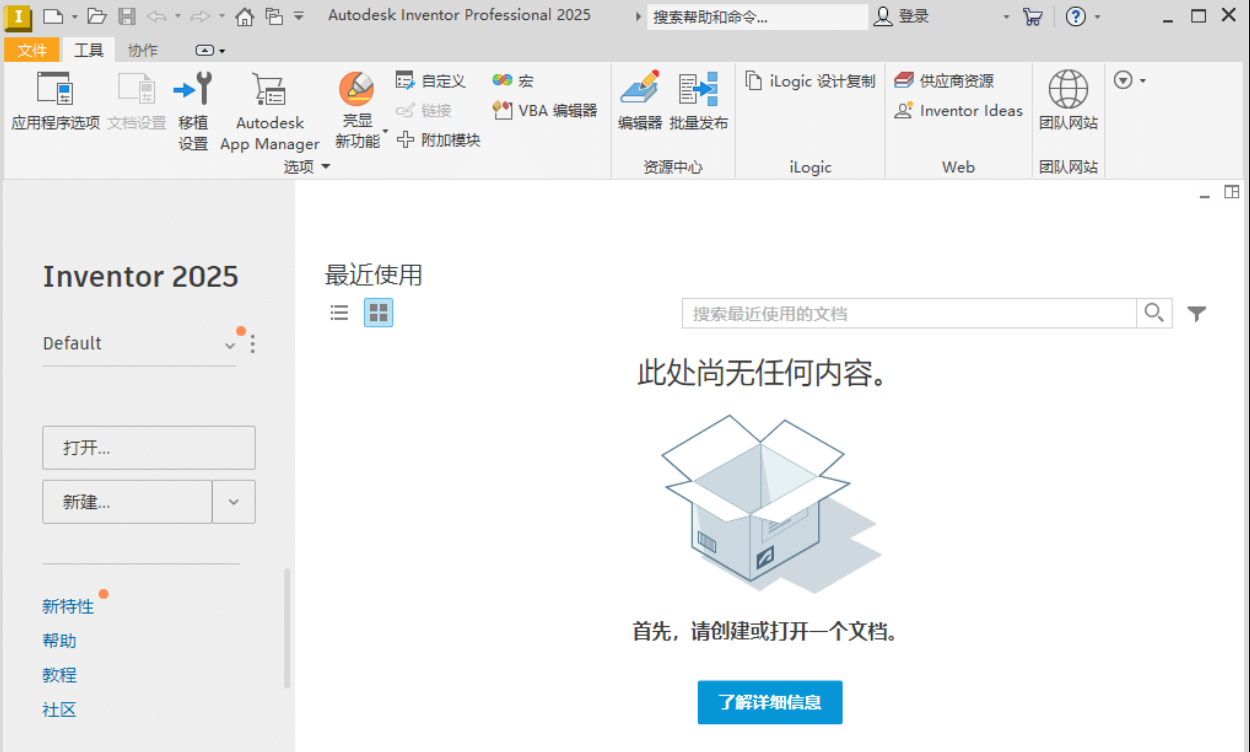Open Inventor Ideas
The height and width of the screenshot is (752, 1250).
click(958, 111)
